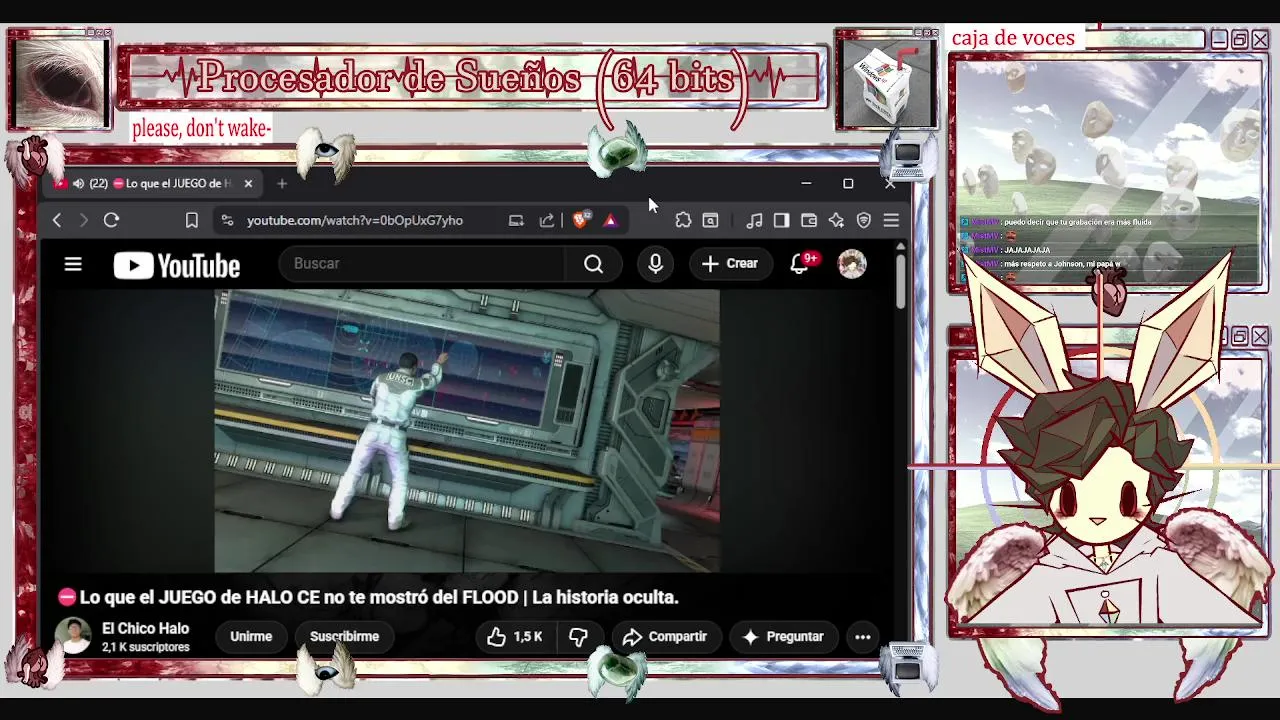Image resolution: width=1280 pixels, height=720 pixels.
Task: Go back with the browser back arrow
Action: [x=57, y=220]
